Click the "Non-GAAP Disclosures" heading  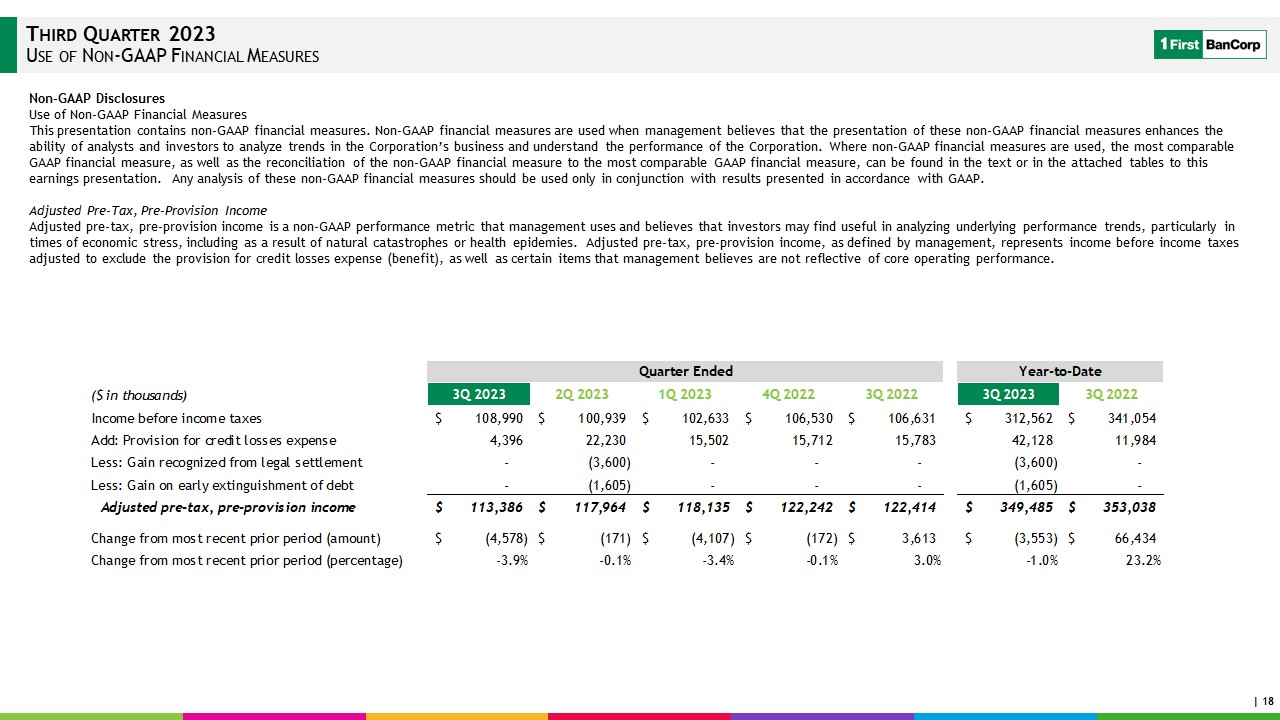point(97,99)
